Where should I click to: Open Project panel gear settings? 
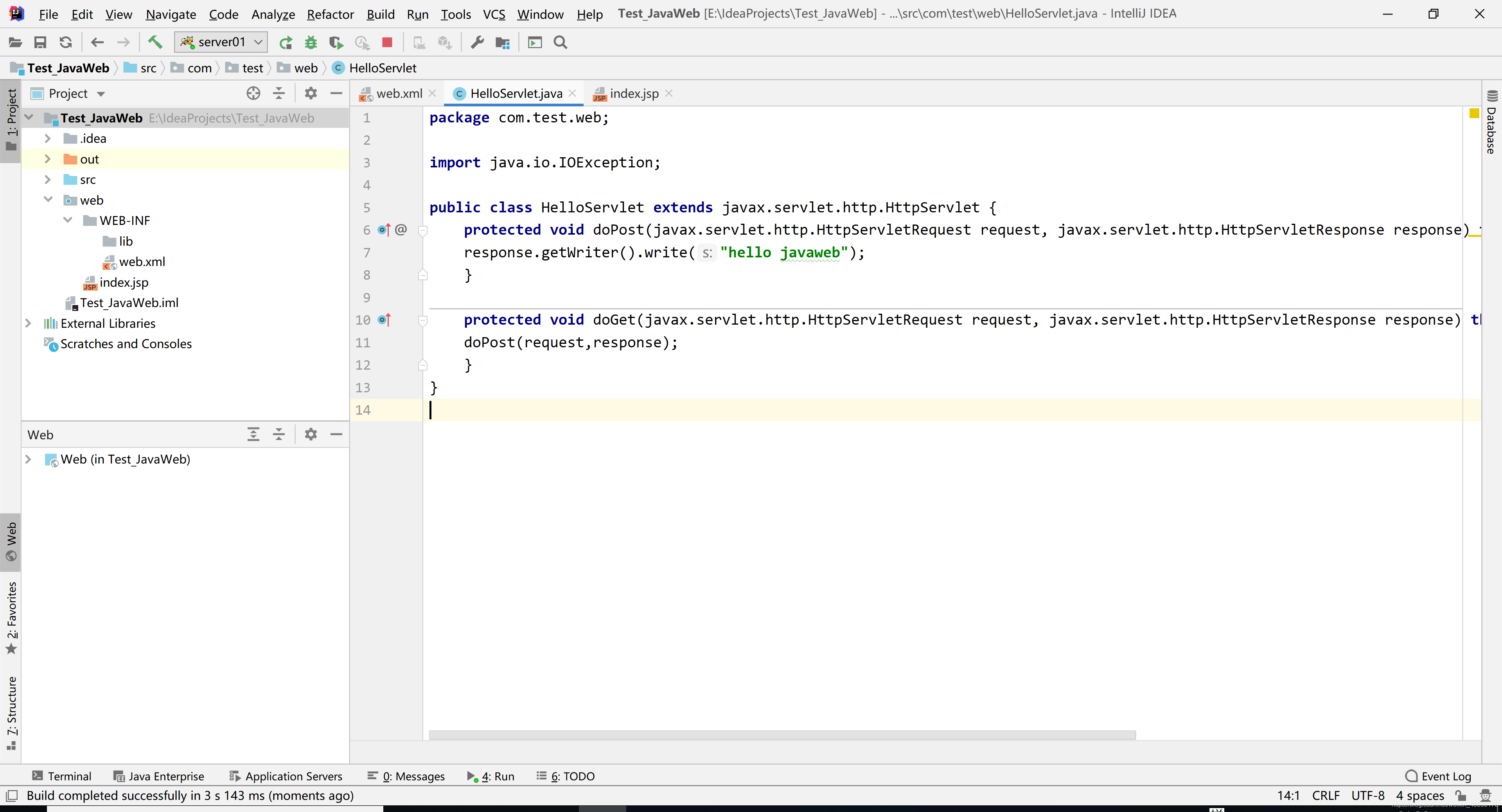[x=311, y=93]
